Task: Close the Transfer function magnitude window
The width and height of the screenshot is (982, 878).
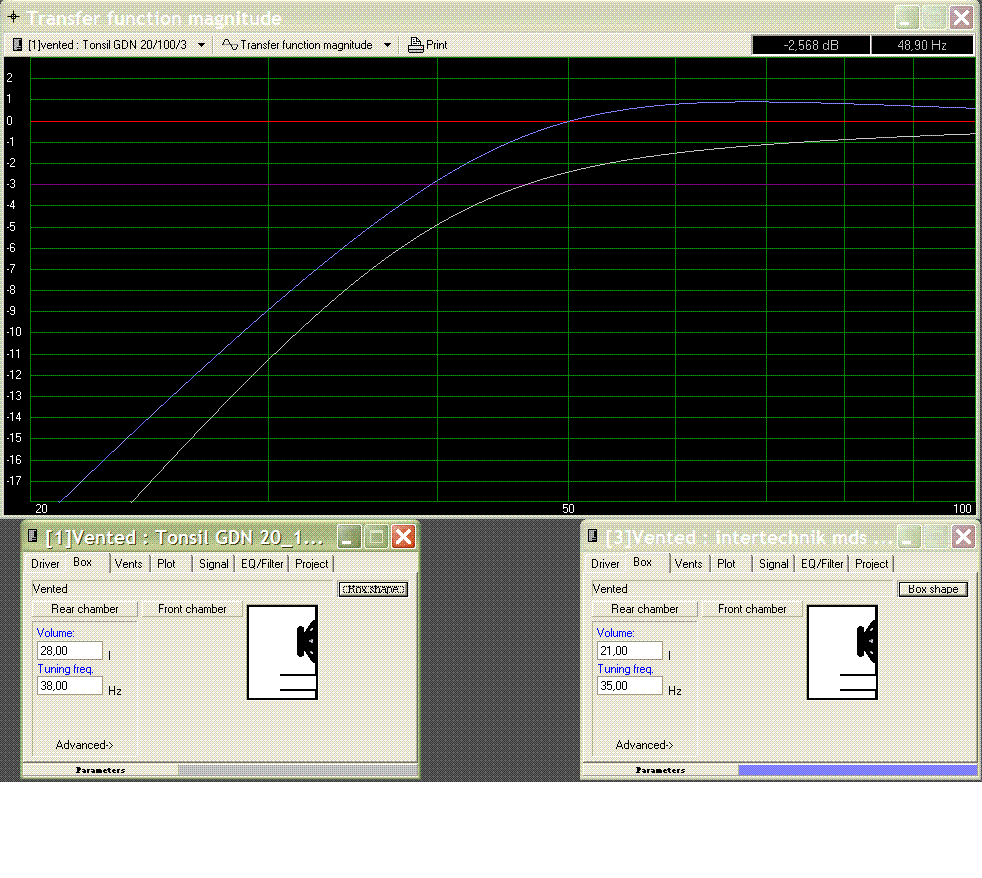Action: pos(961,18)
